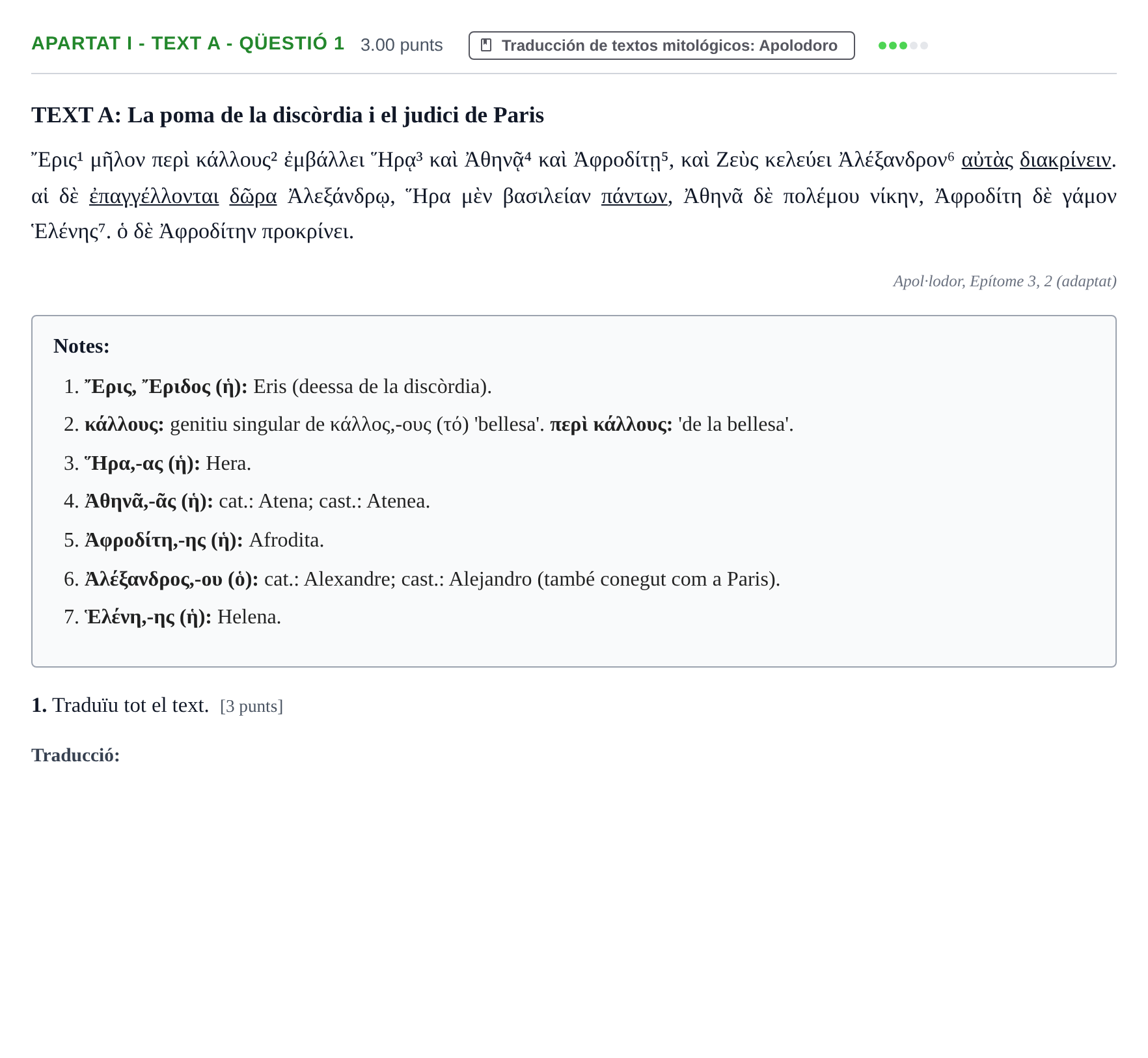This screenshot has height=1058, width=1148.
Task: Click the underlined word διακρίνειν
Action: pos(1065,159)
